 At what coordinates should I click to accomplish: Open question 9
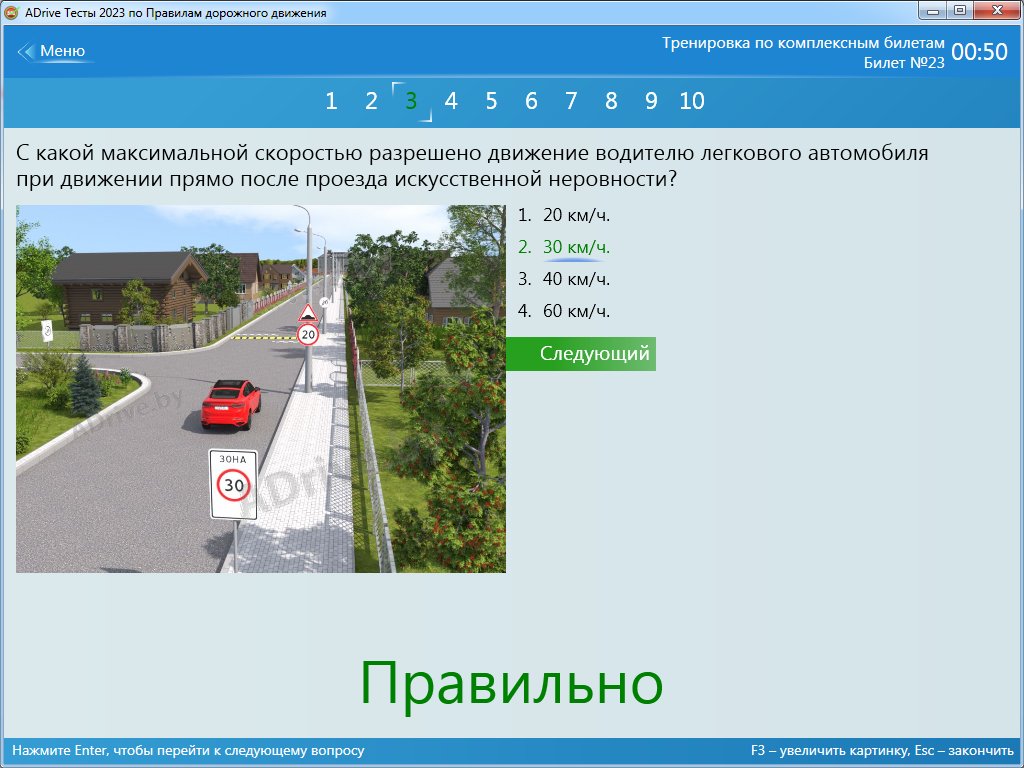[651, 101]
